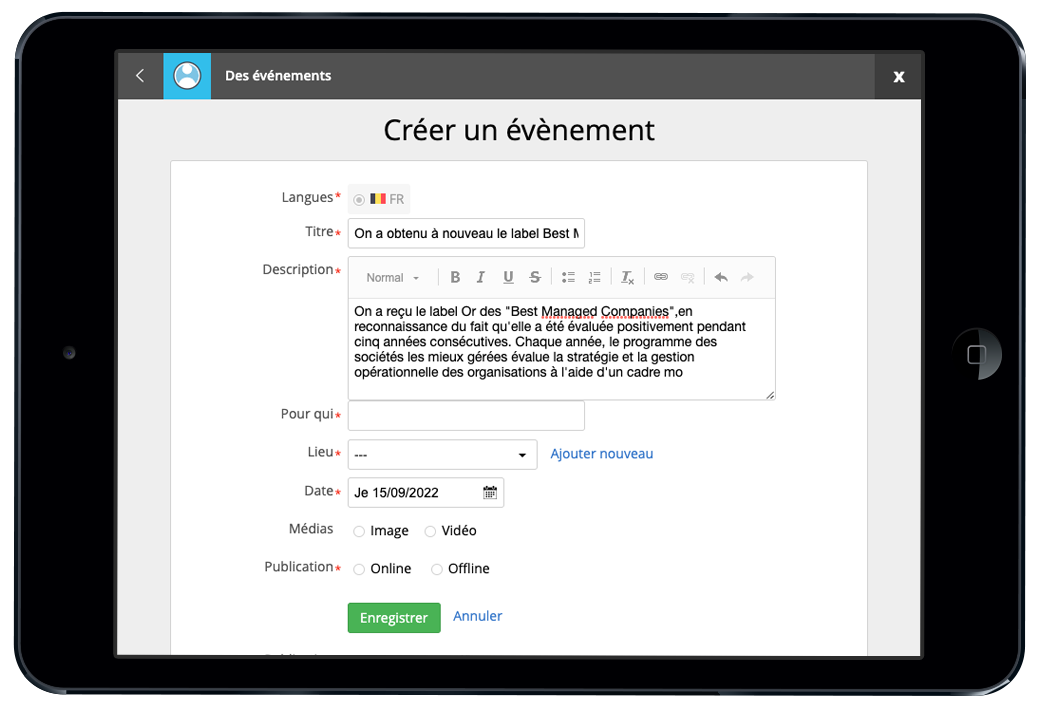Toggle bold formatting in description editor
This screenshot has height=712, width=1045.
pos(455,278)
